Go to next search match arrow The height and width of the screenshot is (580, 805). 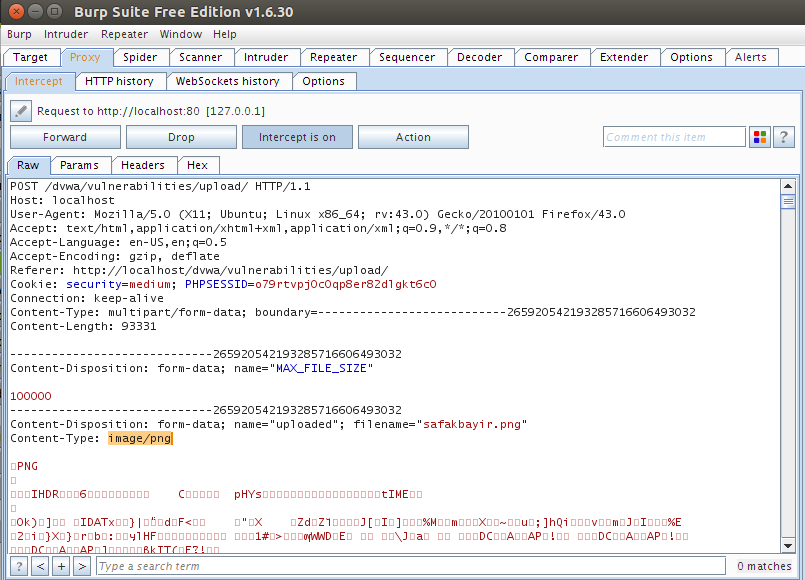tap(82, 566)
